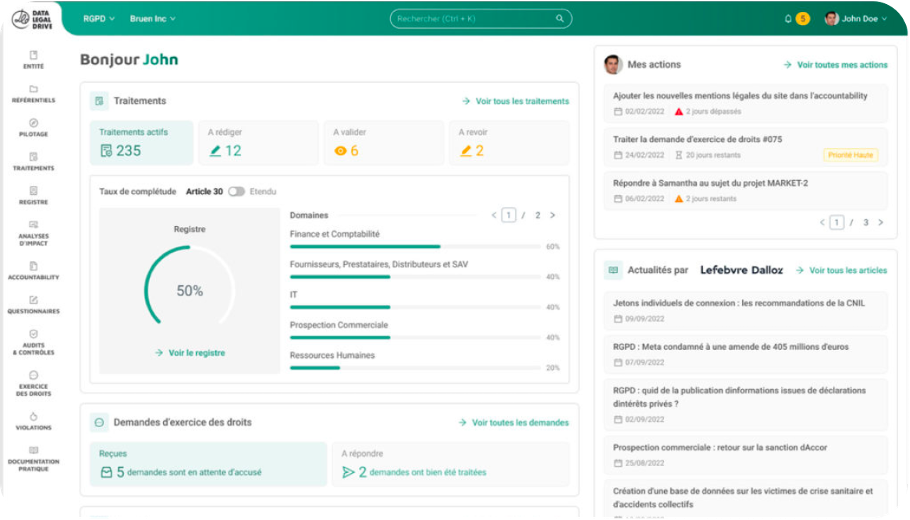The image size is (910, 520).
Task: Go to Pilotage in the sidebar
Action: tap(33, 124)
